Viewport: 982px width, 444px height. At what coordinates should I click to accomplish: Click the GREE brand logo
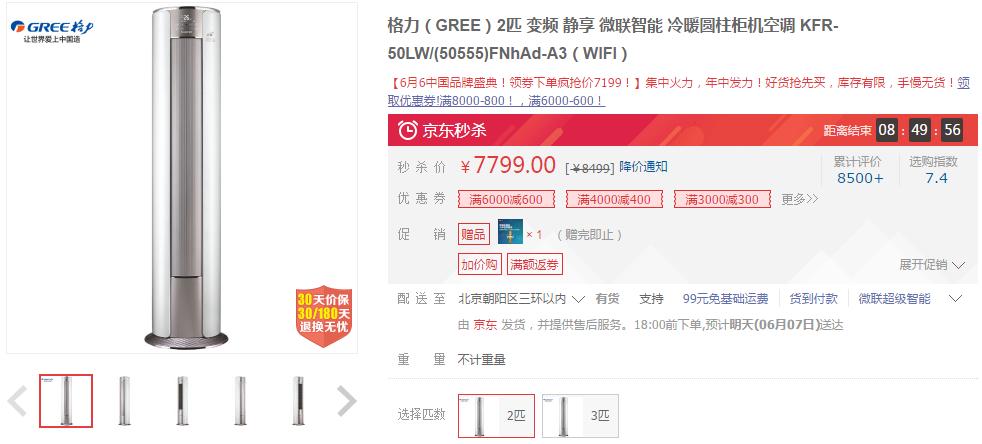click(52, 31)
